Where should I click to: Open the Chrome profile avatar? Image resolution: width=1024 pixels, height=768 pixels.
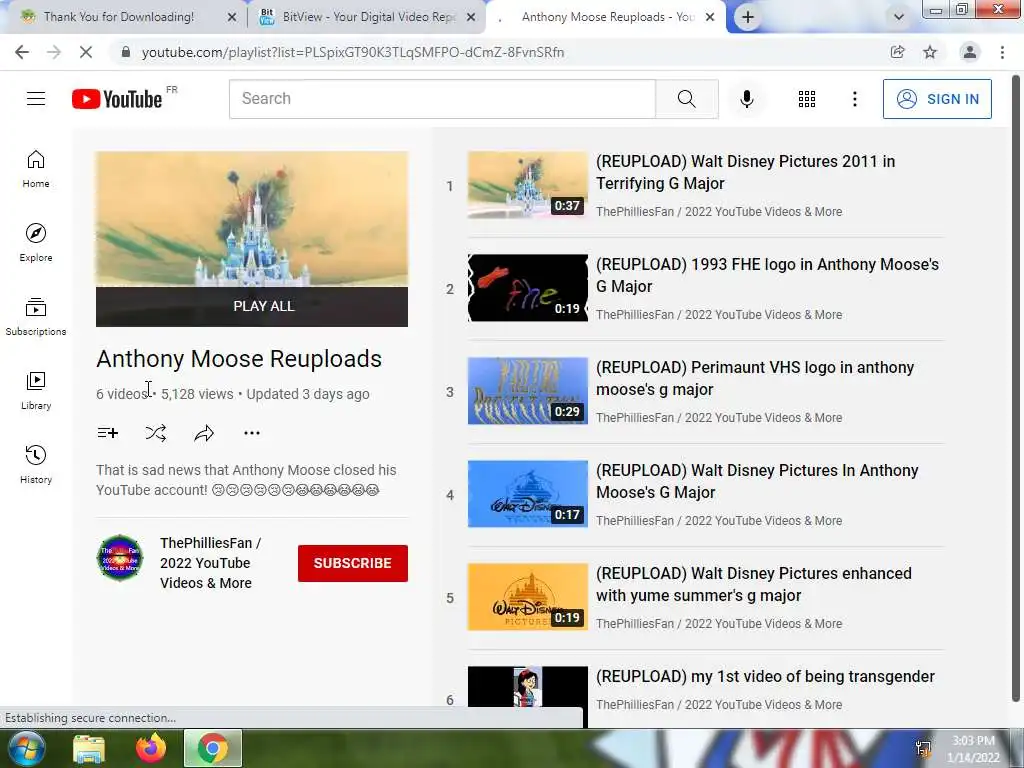[970, 52]
